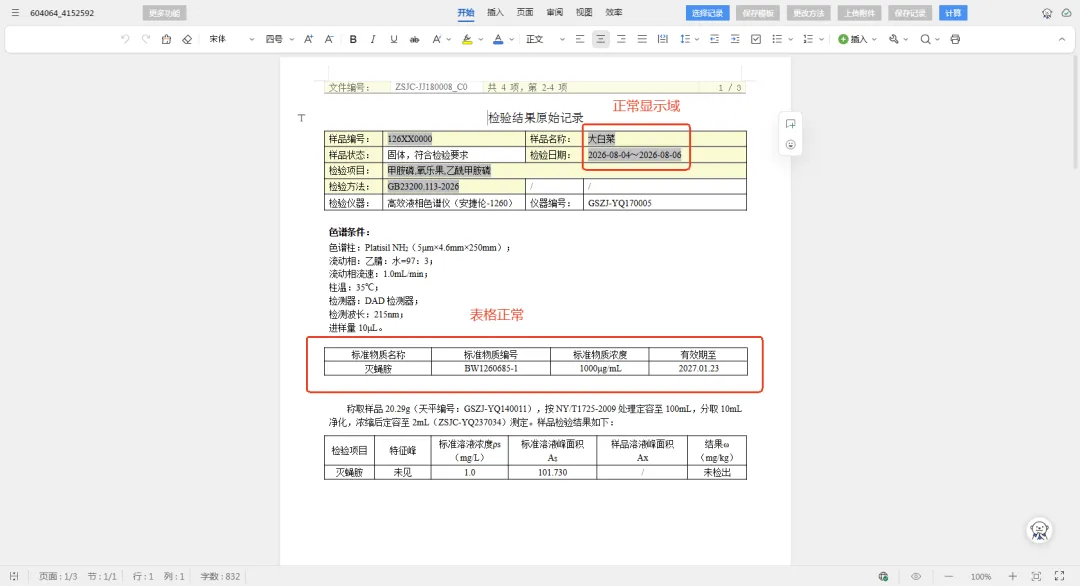This screenshot has width=1080, height=586.
Task: Click the 100% zoom level
Action: pyautogui.click(x=981, y=576)
